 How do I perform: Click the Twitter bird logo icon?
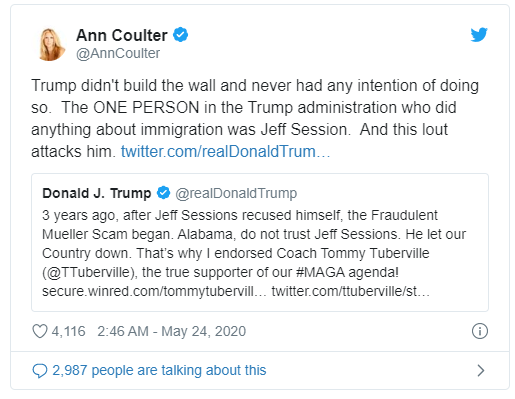click(479, 35)
